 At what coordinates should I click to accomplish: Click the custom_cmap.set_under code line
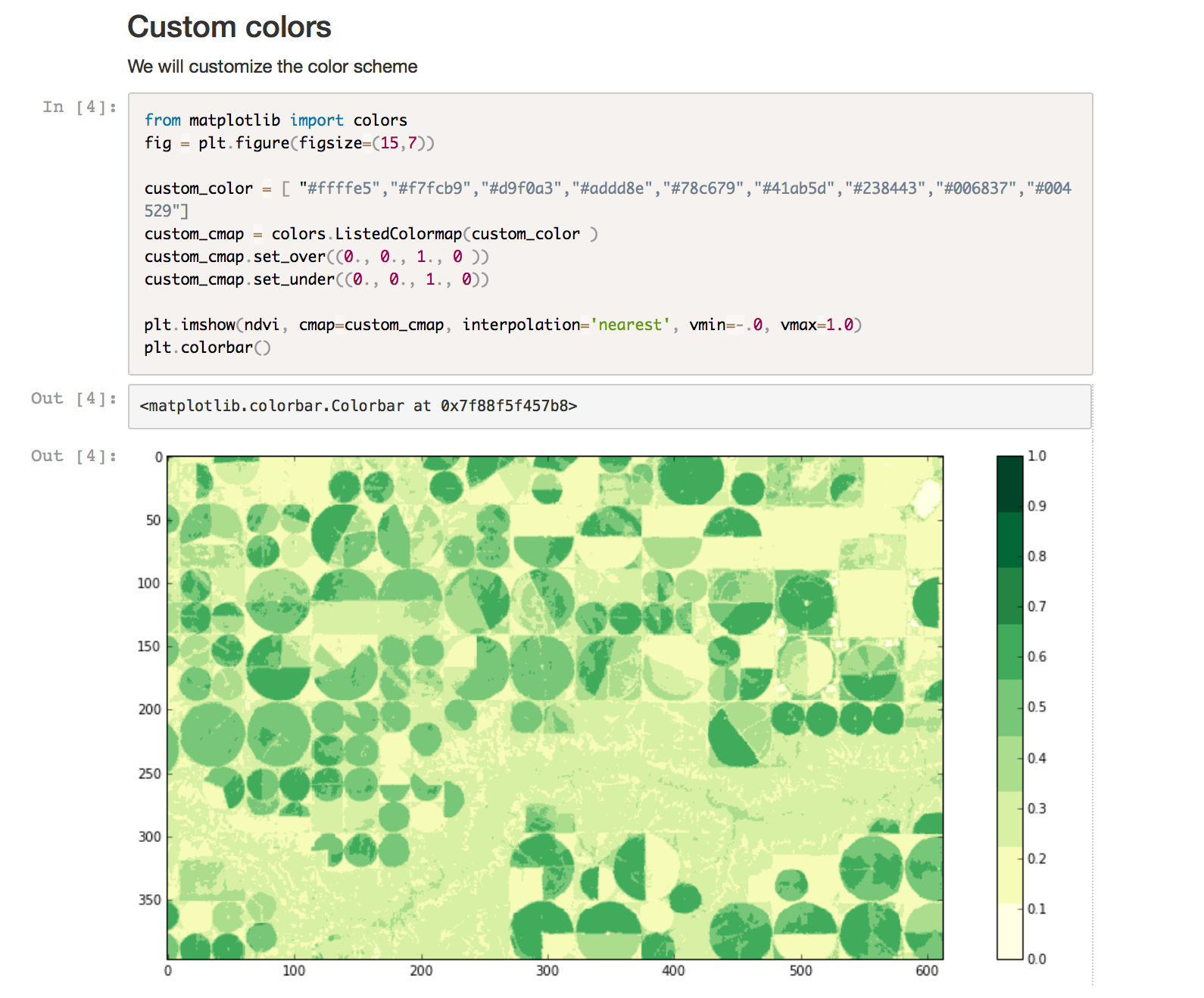click(x=317, y=279)
